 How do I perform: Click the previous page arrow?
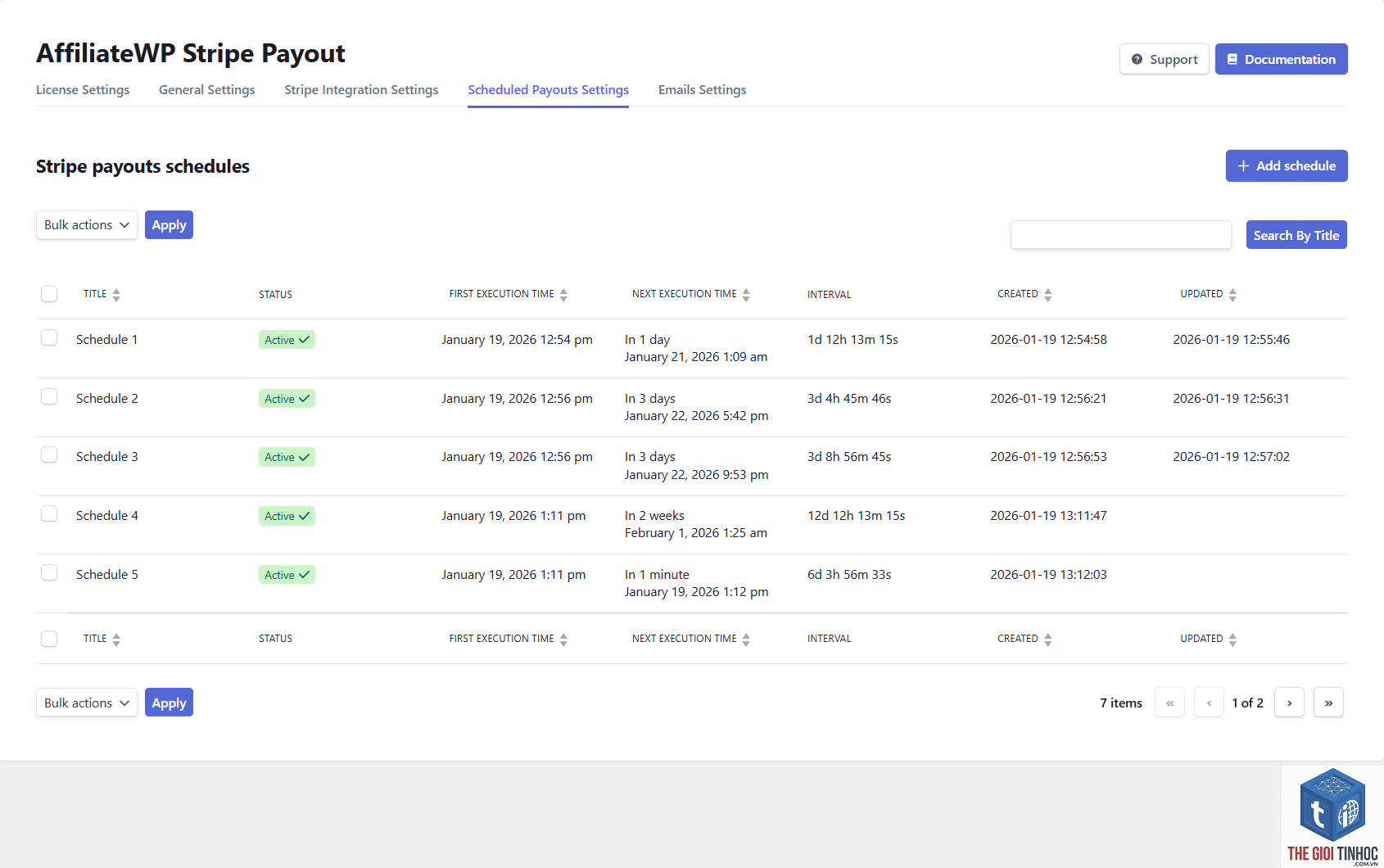tap(1209, 703)
